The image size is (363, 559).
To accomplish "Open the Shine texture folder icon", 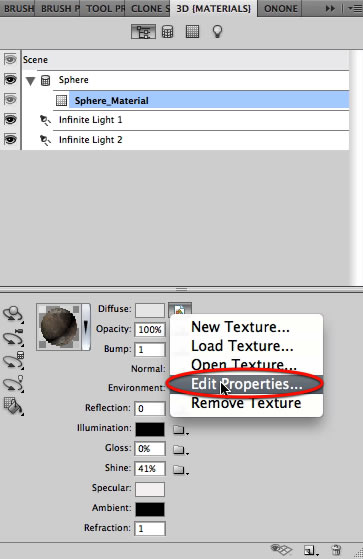I will point(180,470).
